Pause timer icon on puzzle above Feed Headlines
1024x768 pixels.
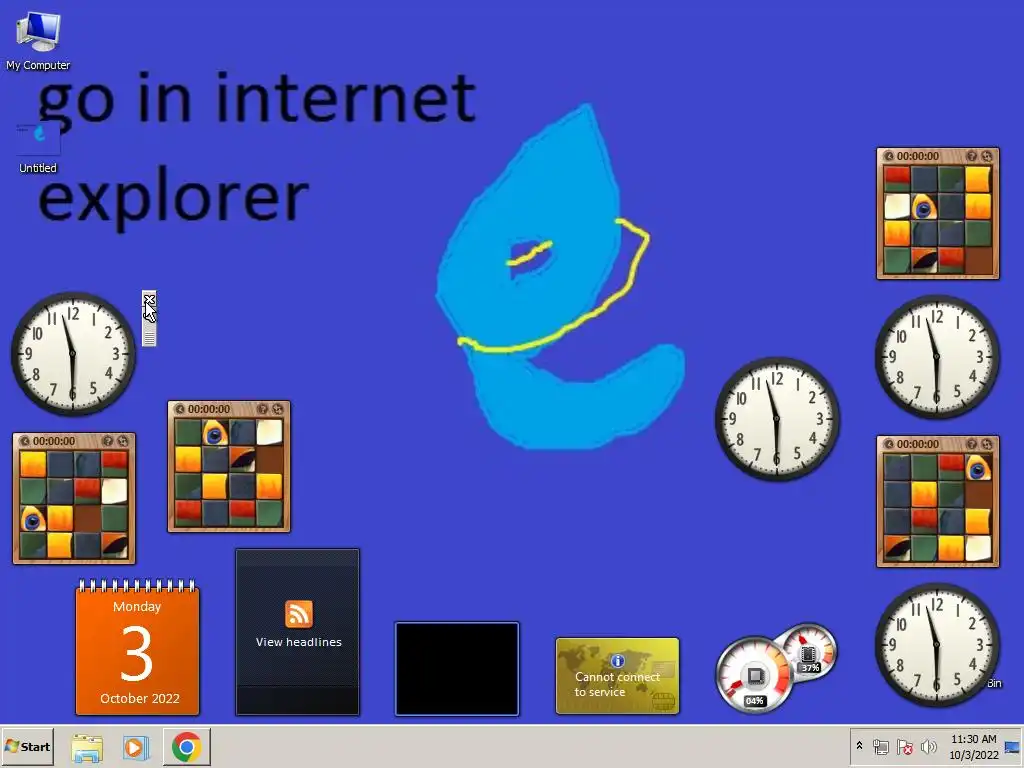coord(180,409)
